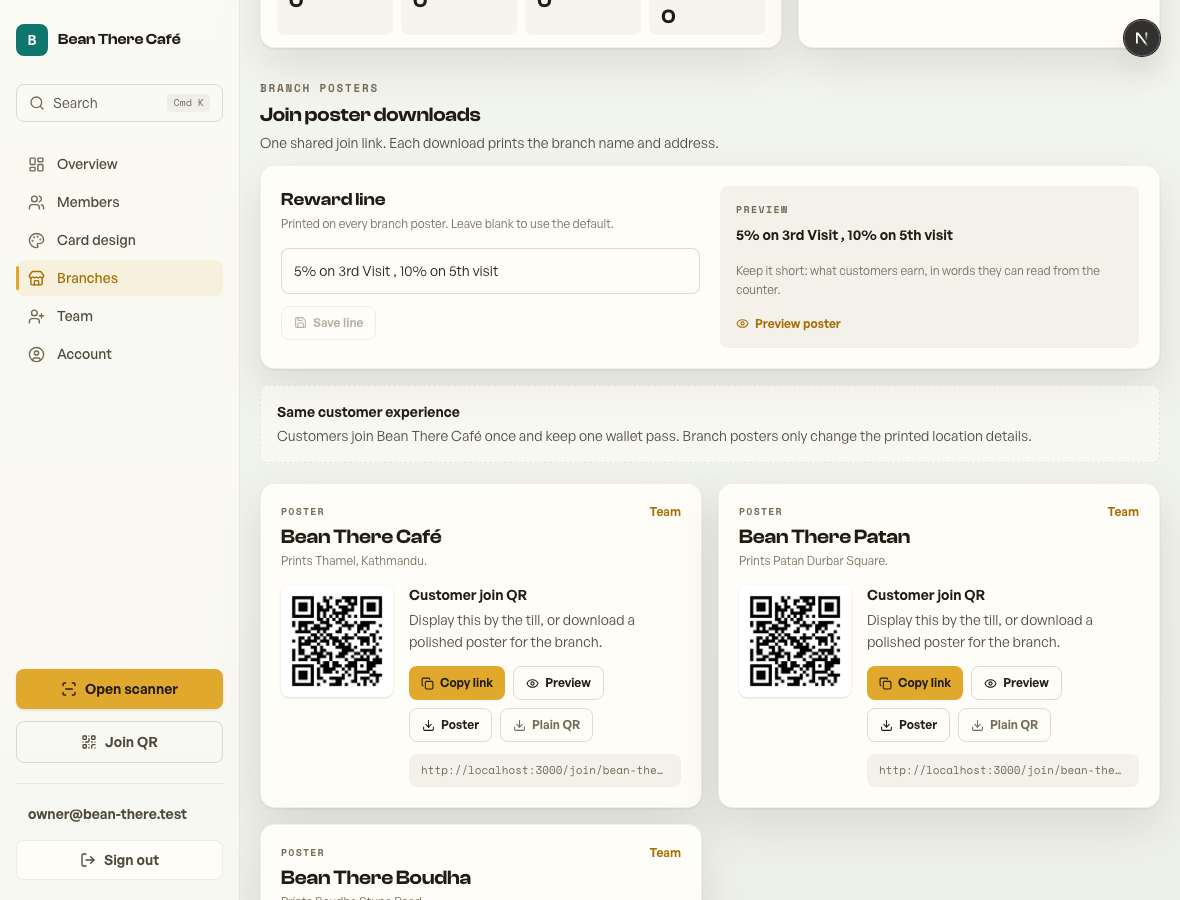Click download icon on Bean There Patan Poster
The width and height of the screenshot is (1180, 900).
coord(887,725)
